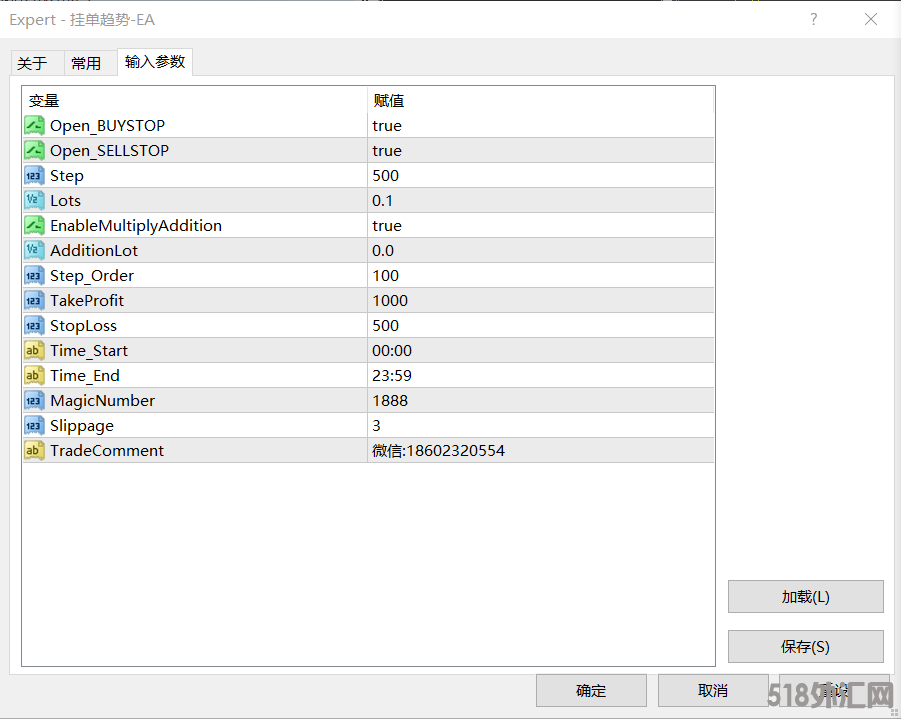Image resolution: width=901 pixels, height=719 pixels.
Task: Click the Open_BUYSTOP boolean type icon
Action: coord(34,126)
